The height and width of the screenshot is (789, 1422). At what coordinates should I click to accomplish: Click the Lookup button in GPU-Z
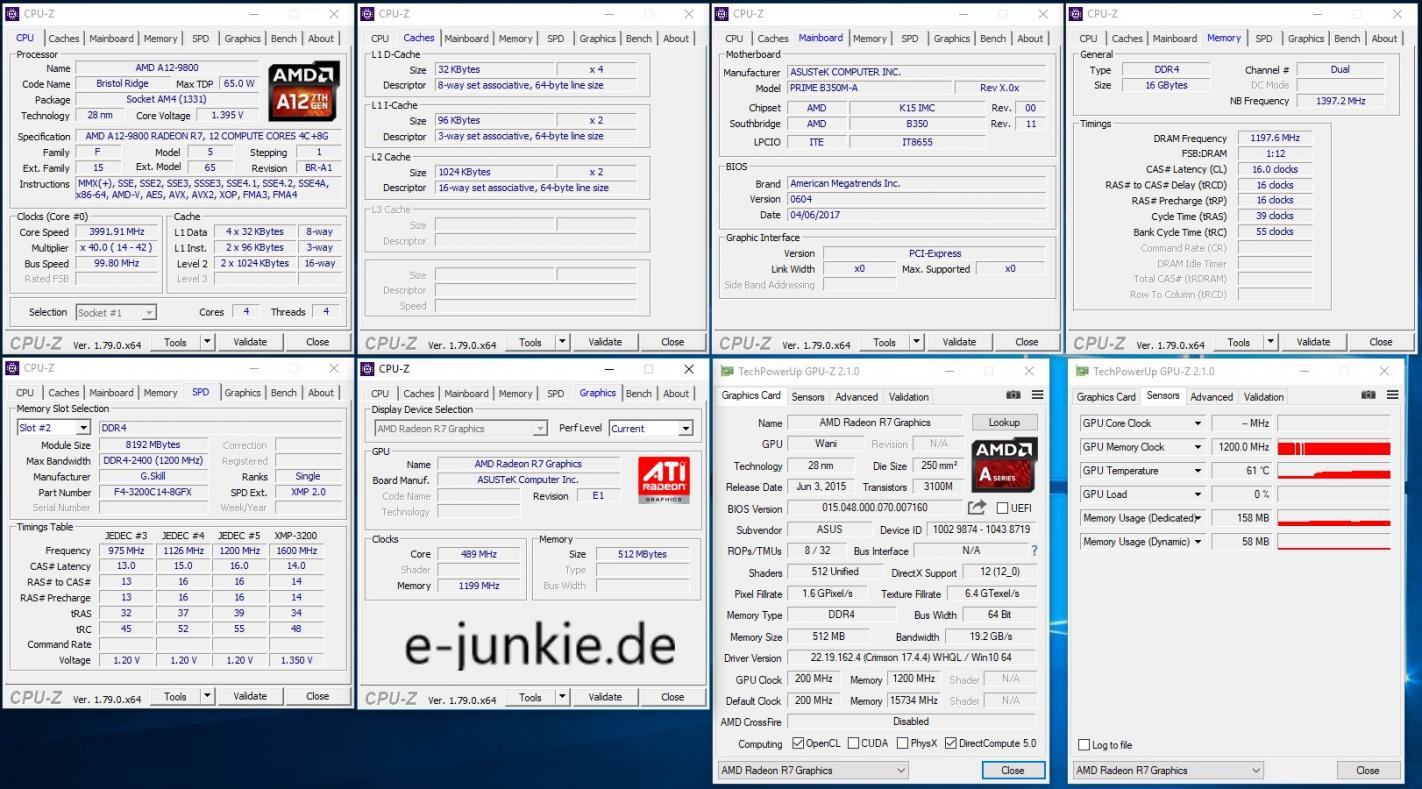(1004, 422)
